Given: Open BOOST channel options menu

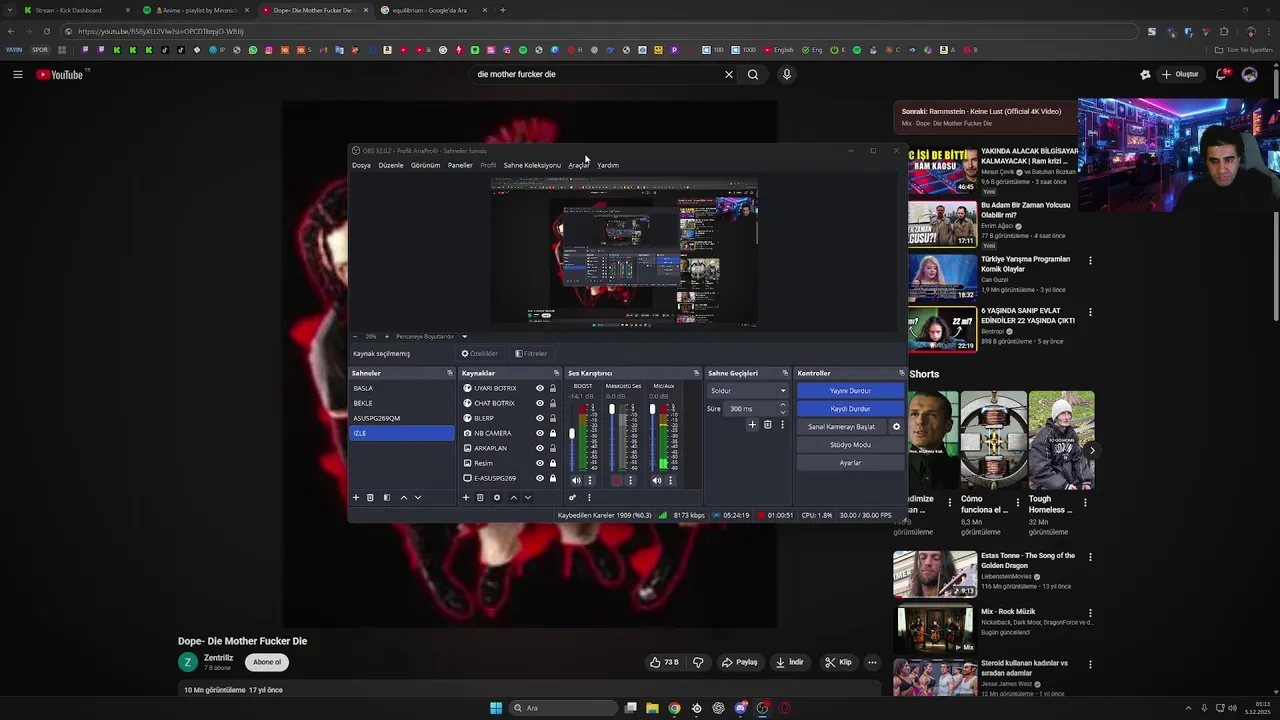Looking at the screenshot, I should click(x=590, y=481).
